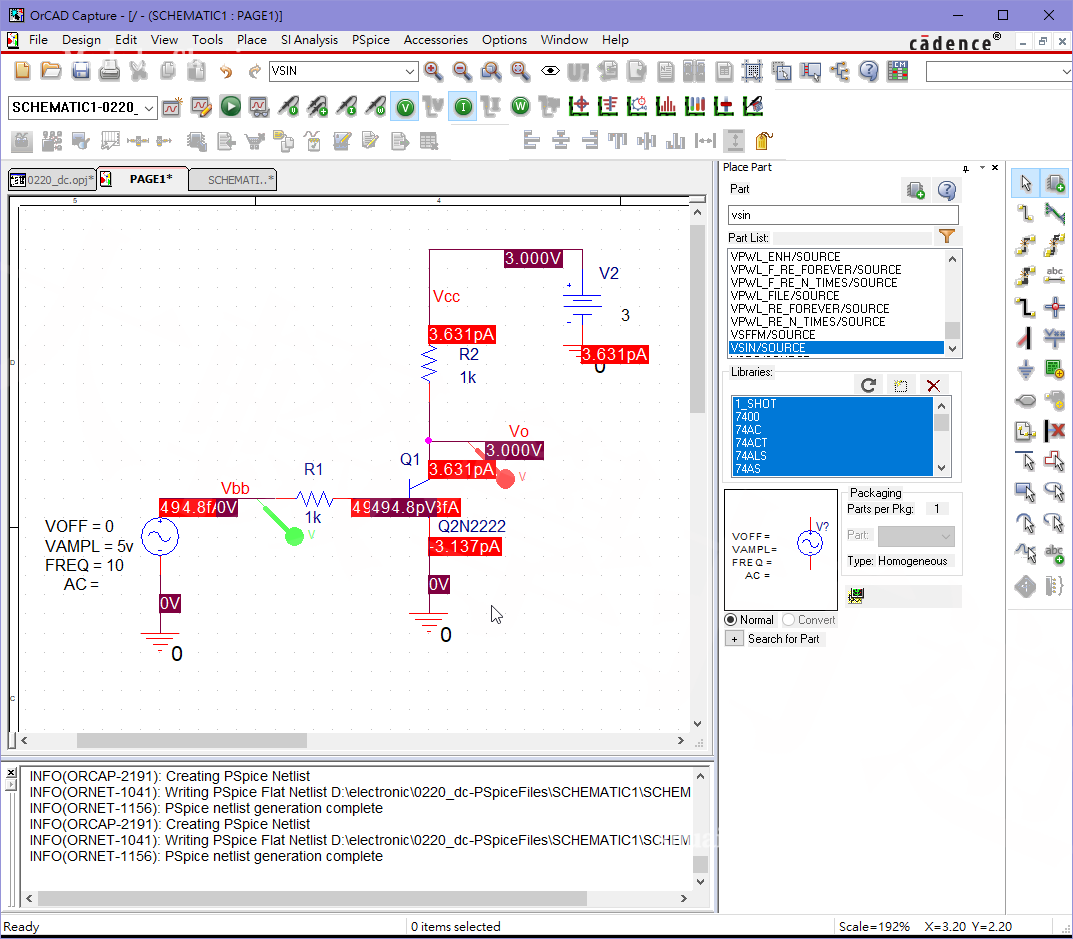Place a voltage-level marker probe
Screen dimensions: 1073x939
[x=289, y=107]
